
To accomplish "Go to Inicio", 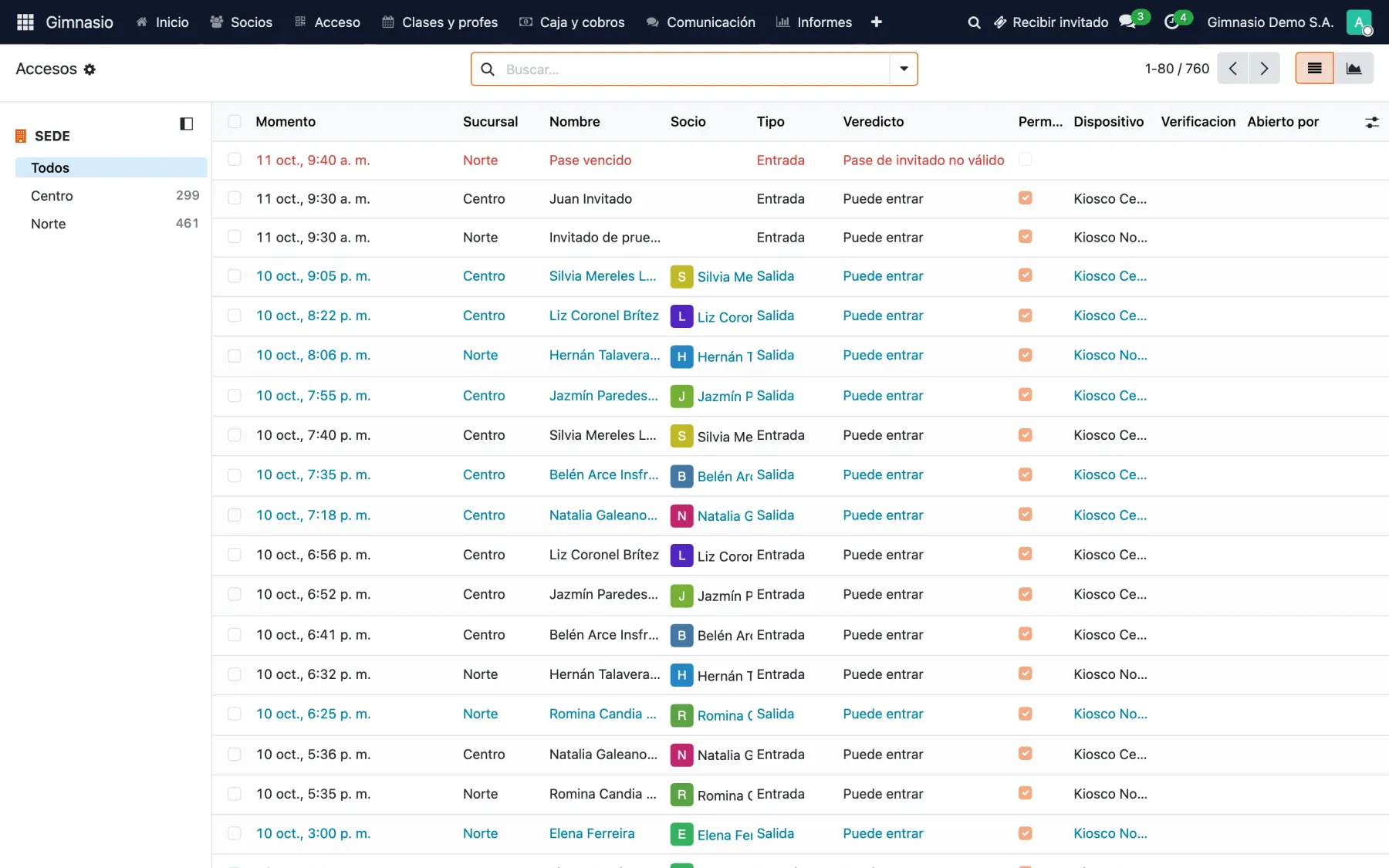I will (163, 22).
